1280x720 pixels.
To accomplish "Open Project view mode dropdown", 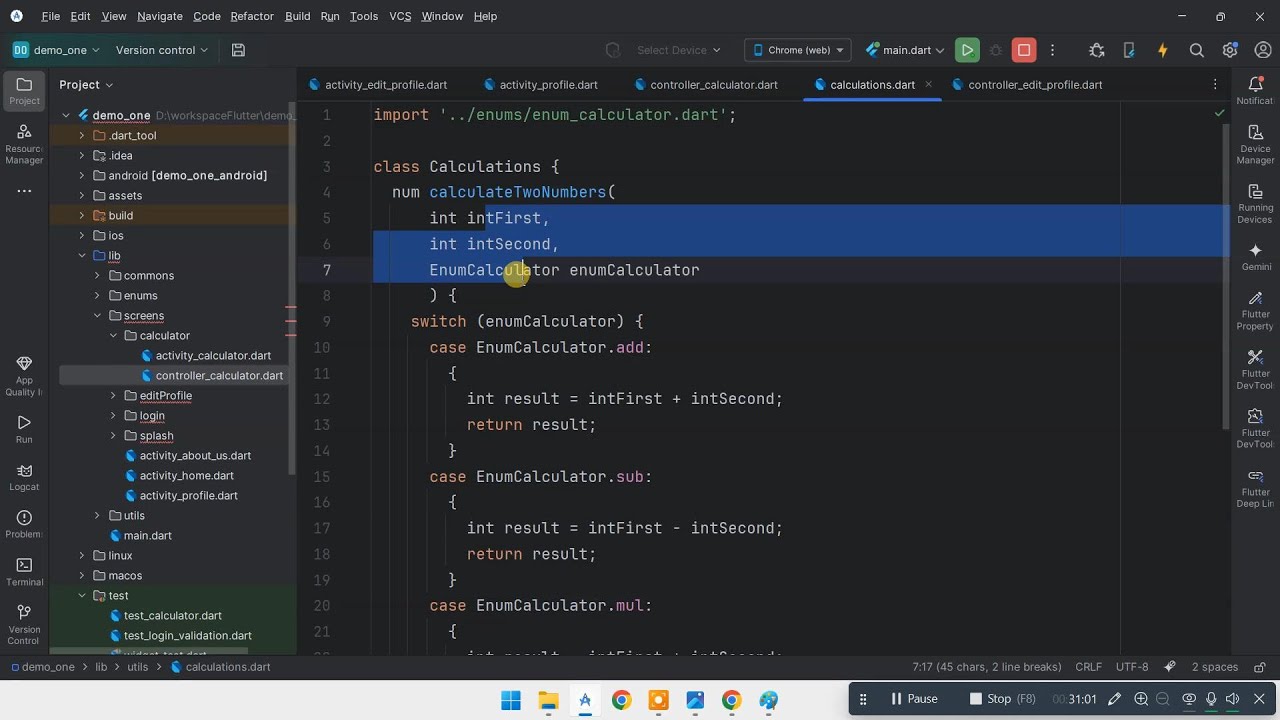I will pyautogui.click(x=86, y=85).
